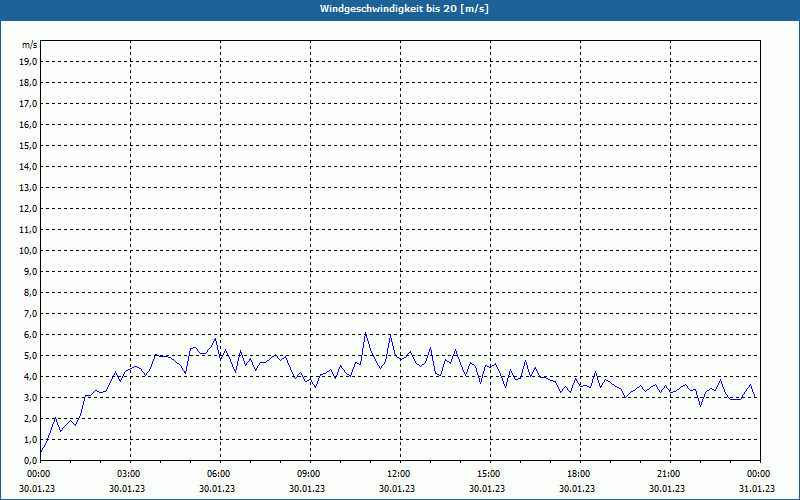Select the 9,0 y-axis label
Screen dimensions: 800x500
click(x=30, y=271)
